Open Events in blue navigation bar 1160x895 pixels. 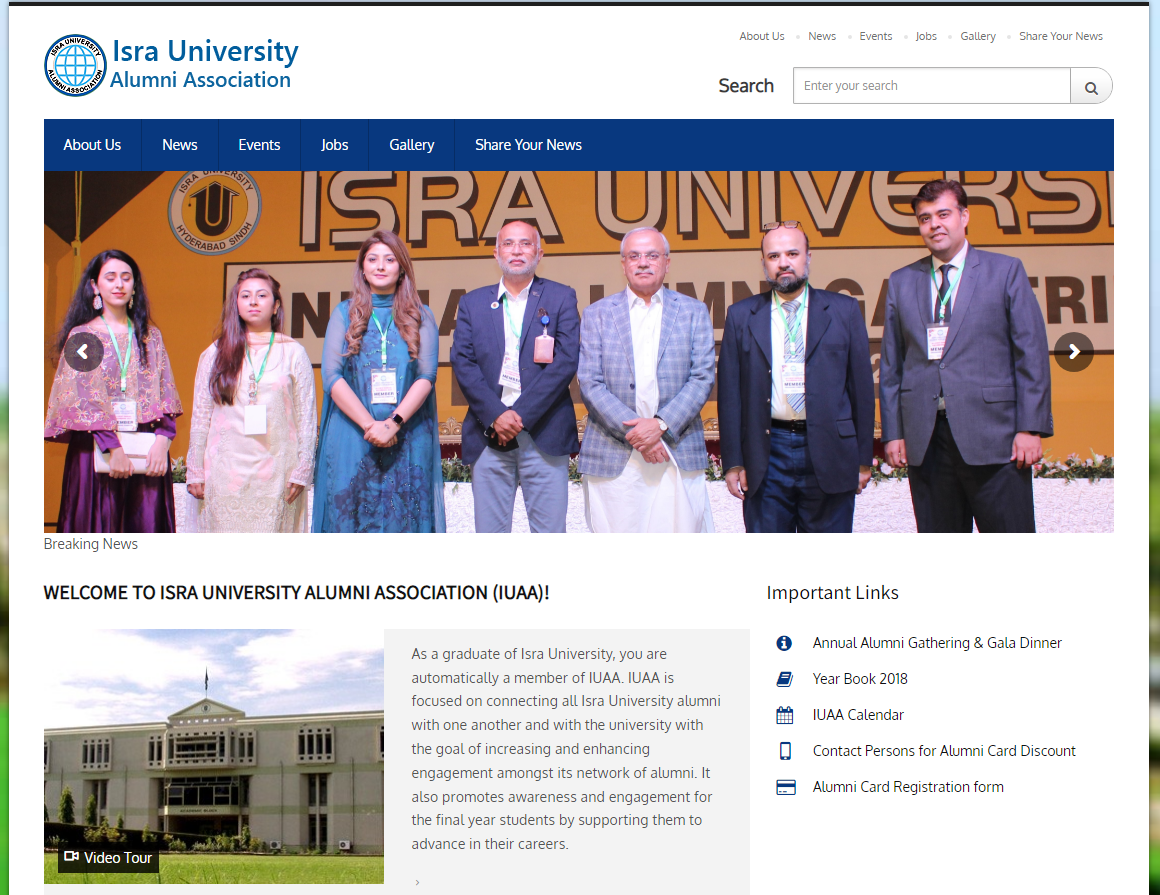point(259,145)
